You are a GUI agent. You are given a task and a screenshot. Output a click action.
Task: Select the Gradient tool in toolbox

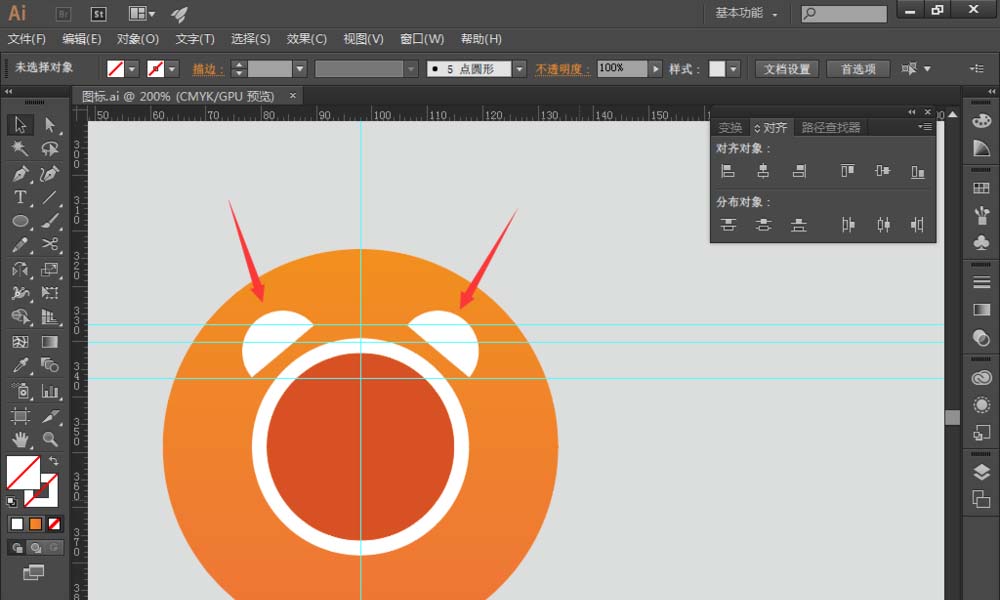point(50,342)
